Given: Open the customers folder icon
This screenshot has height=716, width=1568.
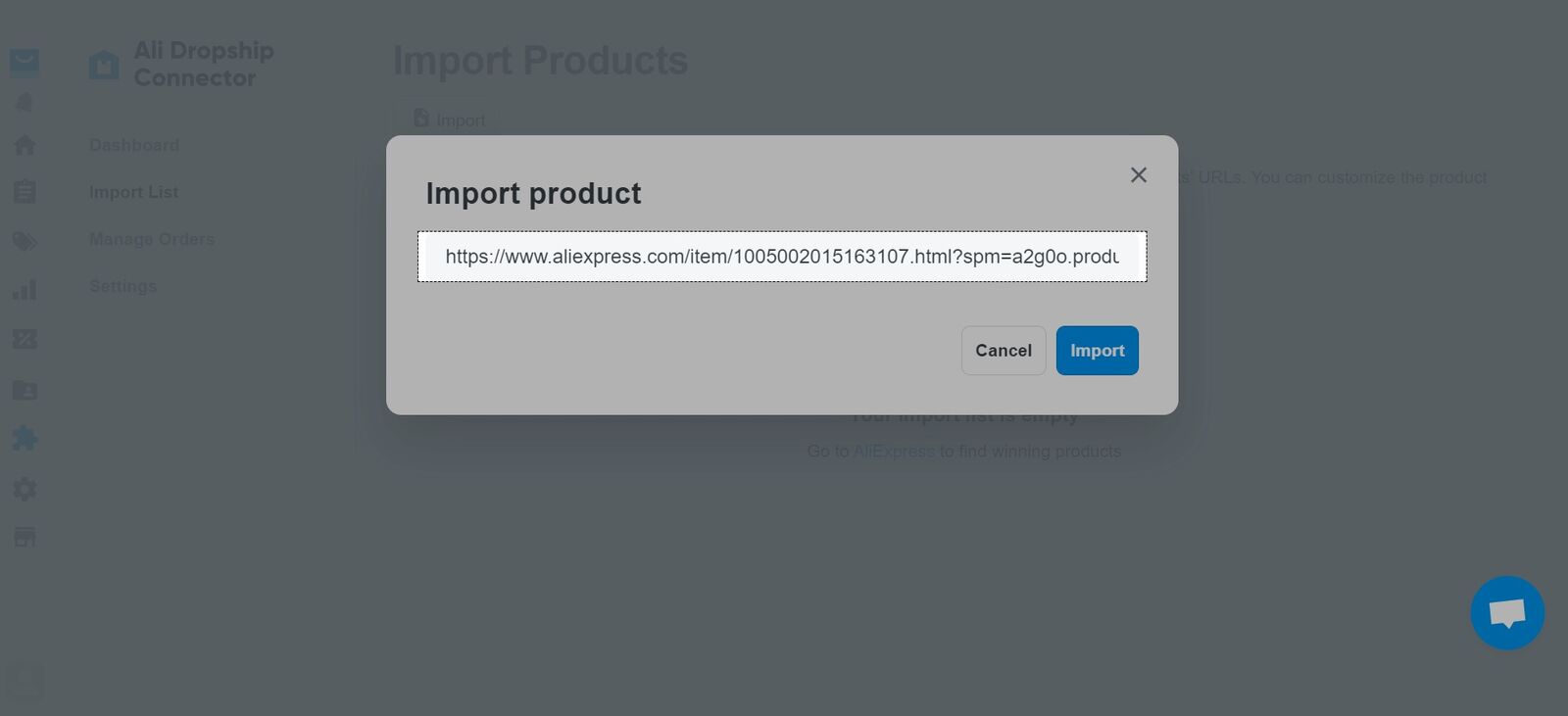Looking at the screenshot, I should 24,390.
